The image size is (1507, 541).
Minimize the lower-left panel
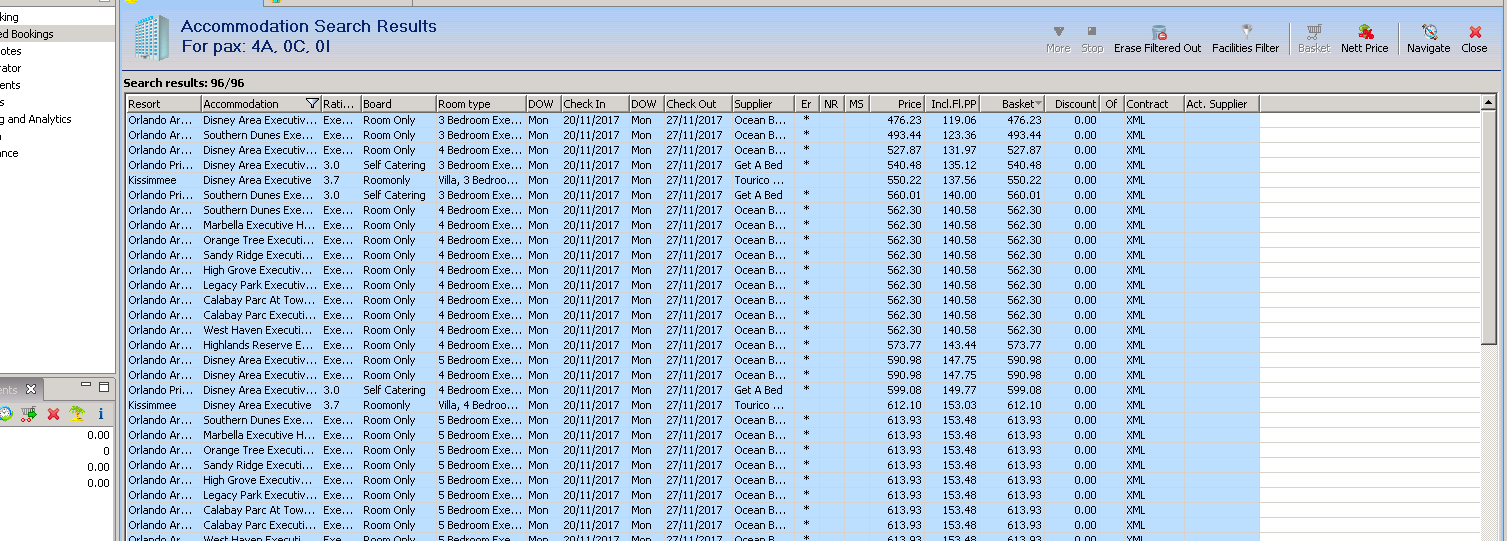tap(87, 386)
